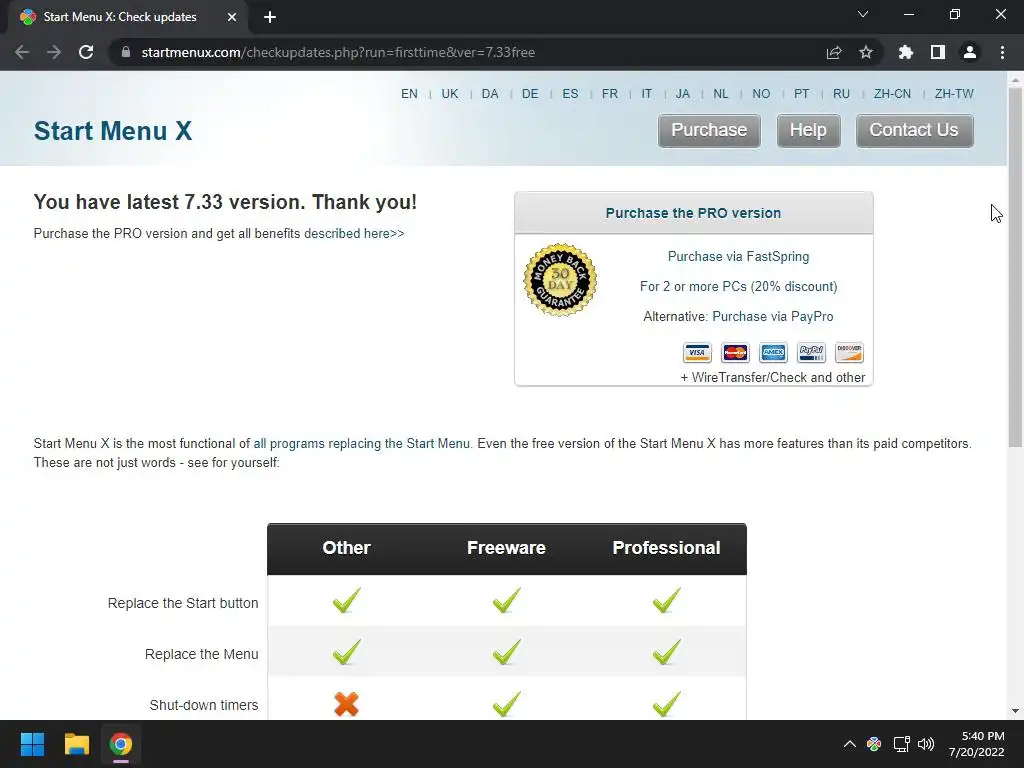Reload the page with the refresh icon
This screenshot has height=768, width=1024.
click(x=86, y=52)
